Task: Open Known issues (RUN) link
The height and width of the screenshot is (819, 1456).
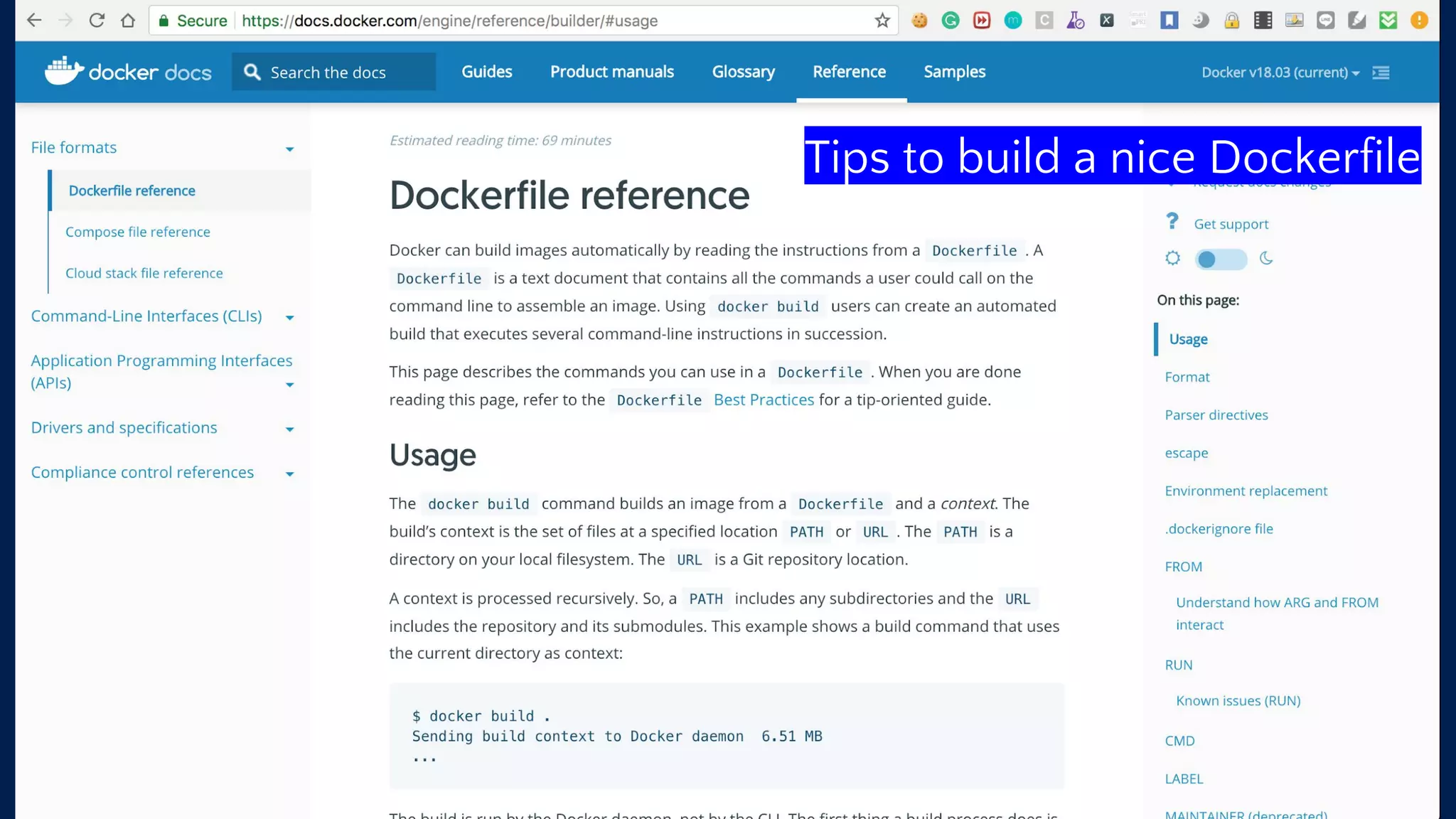Action: coord(1238,700)
